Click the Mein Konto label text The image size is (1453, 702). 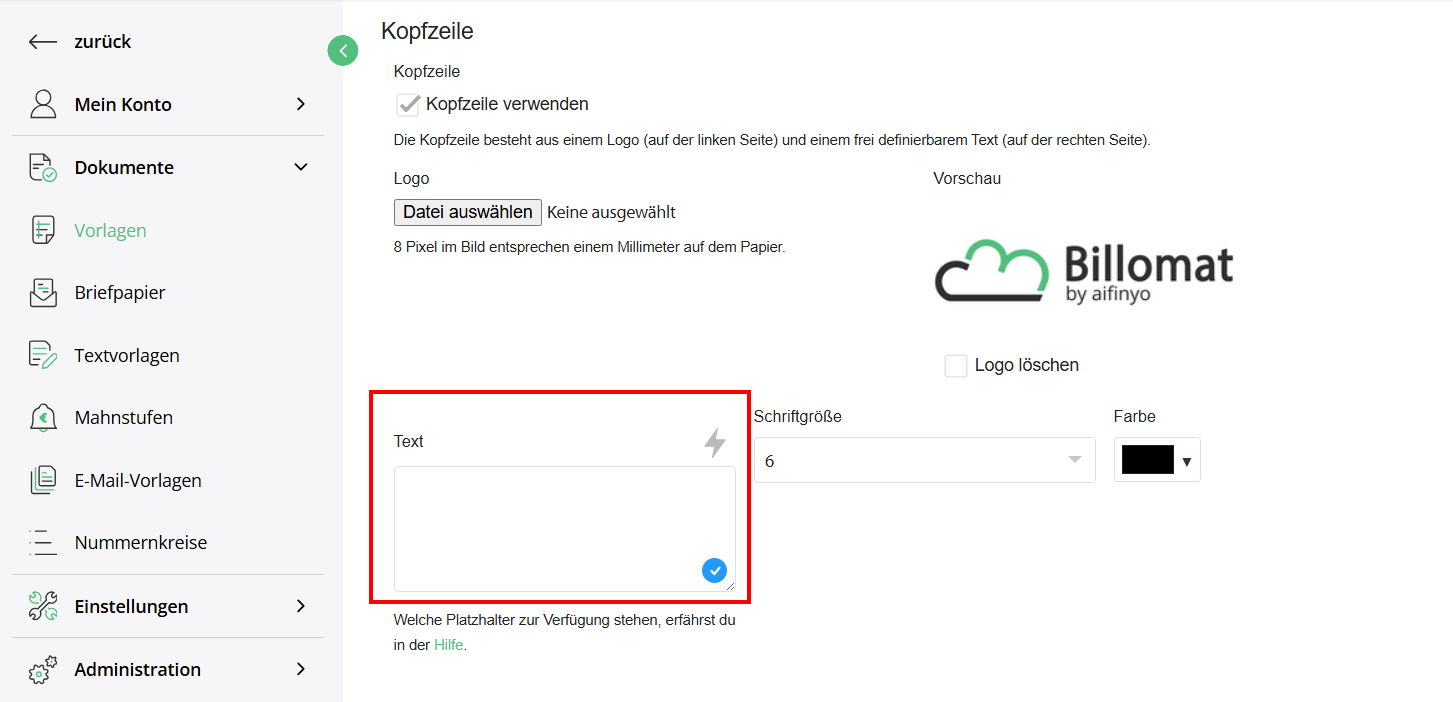coord(123,104)
